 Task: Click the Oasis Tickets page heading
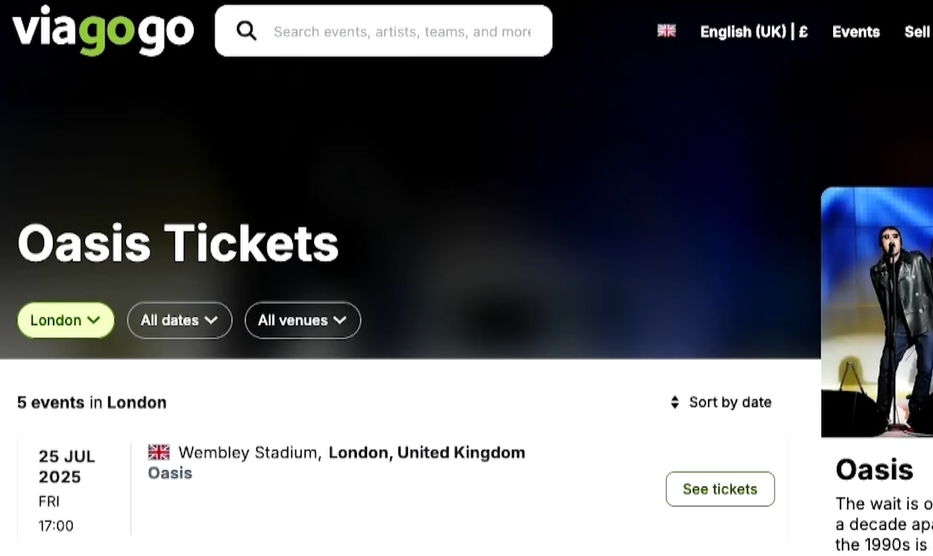tap(178, 243)
